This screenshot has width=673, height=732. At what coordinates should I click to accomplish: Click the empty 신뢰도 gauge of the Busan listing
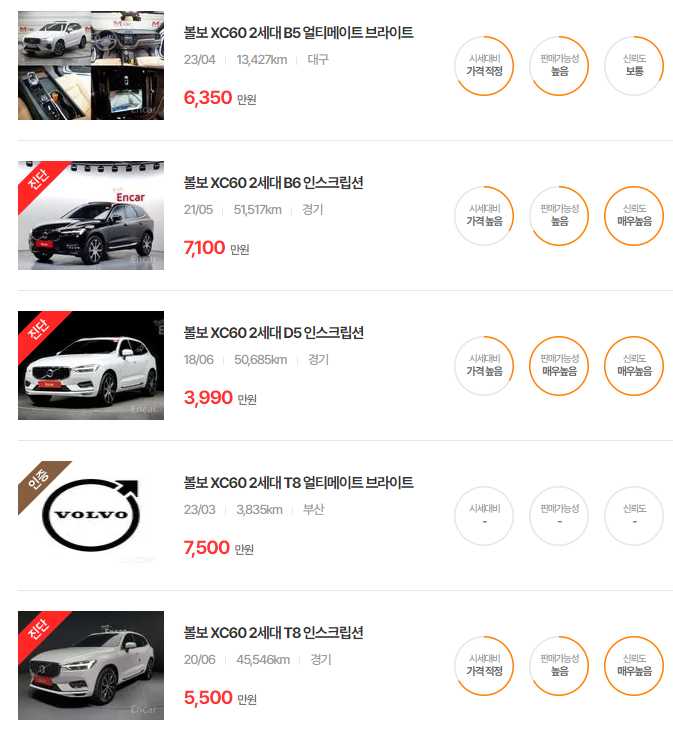(x=634, y=515)
